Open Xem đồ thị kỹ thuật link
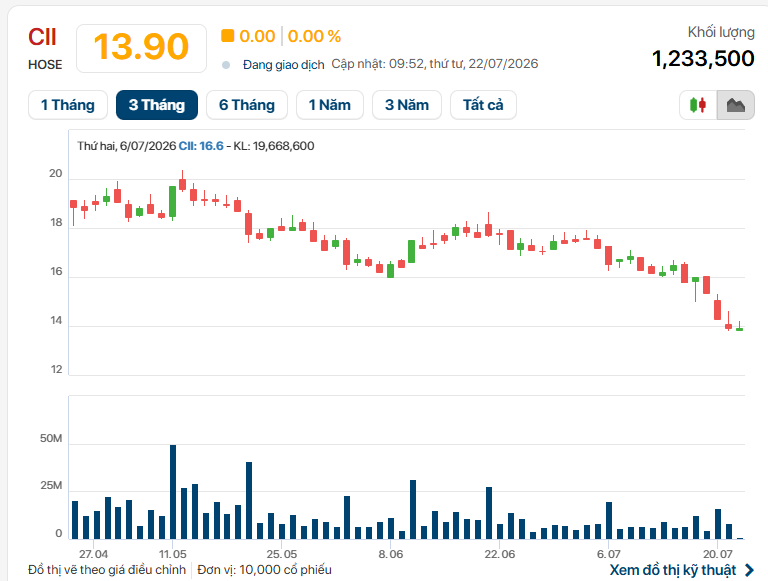The width and height of the screenshot is (768, 581). 672,570
